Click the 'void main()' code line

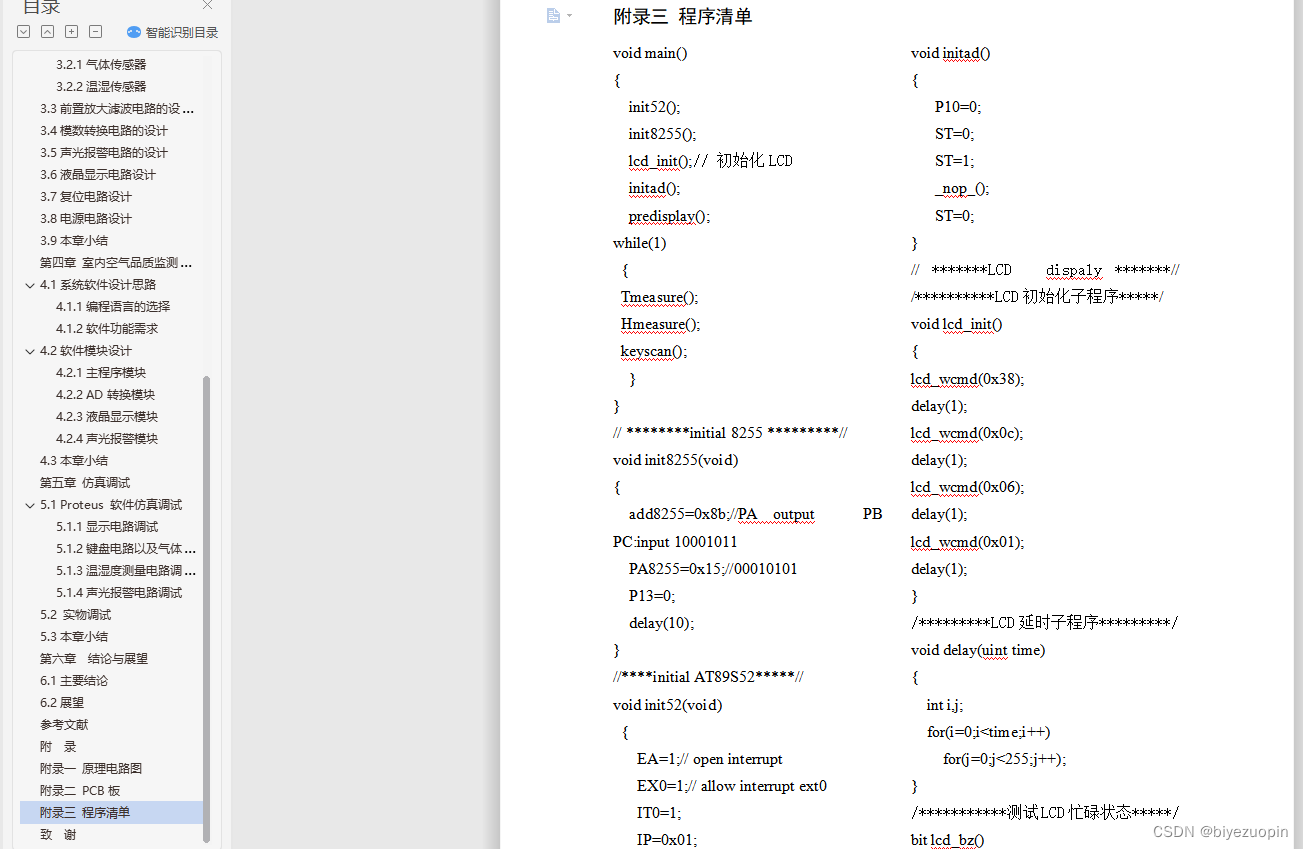click(650, 53)
